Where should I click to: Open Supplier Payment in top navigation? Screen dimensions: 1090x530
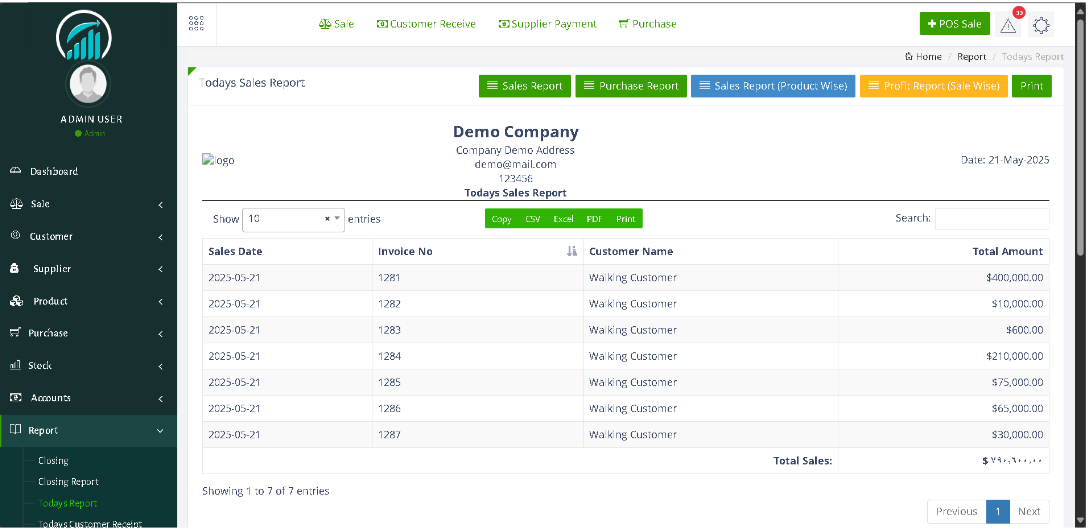click(547, 24)
